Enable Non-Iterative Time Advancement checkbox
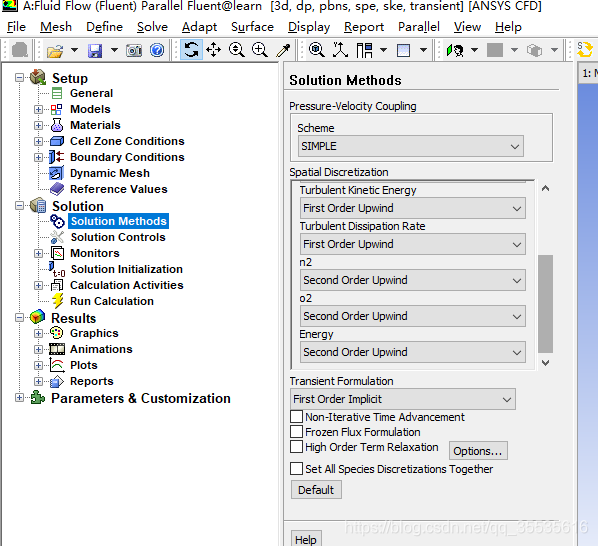 coord(296,416)
